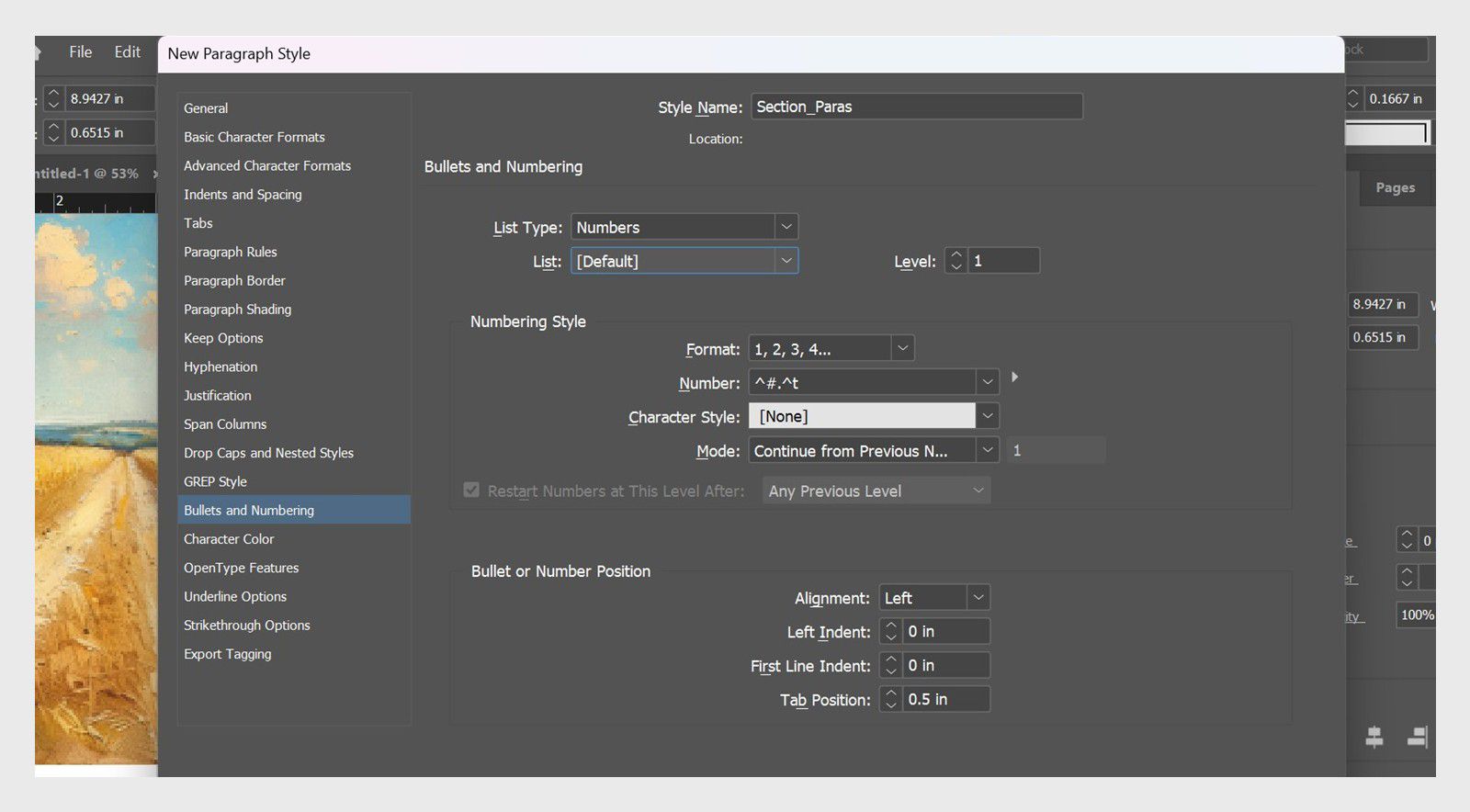Click the Left Indent value field
The image size is (1470, 812).
(946, 631)
